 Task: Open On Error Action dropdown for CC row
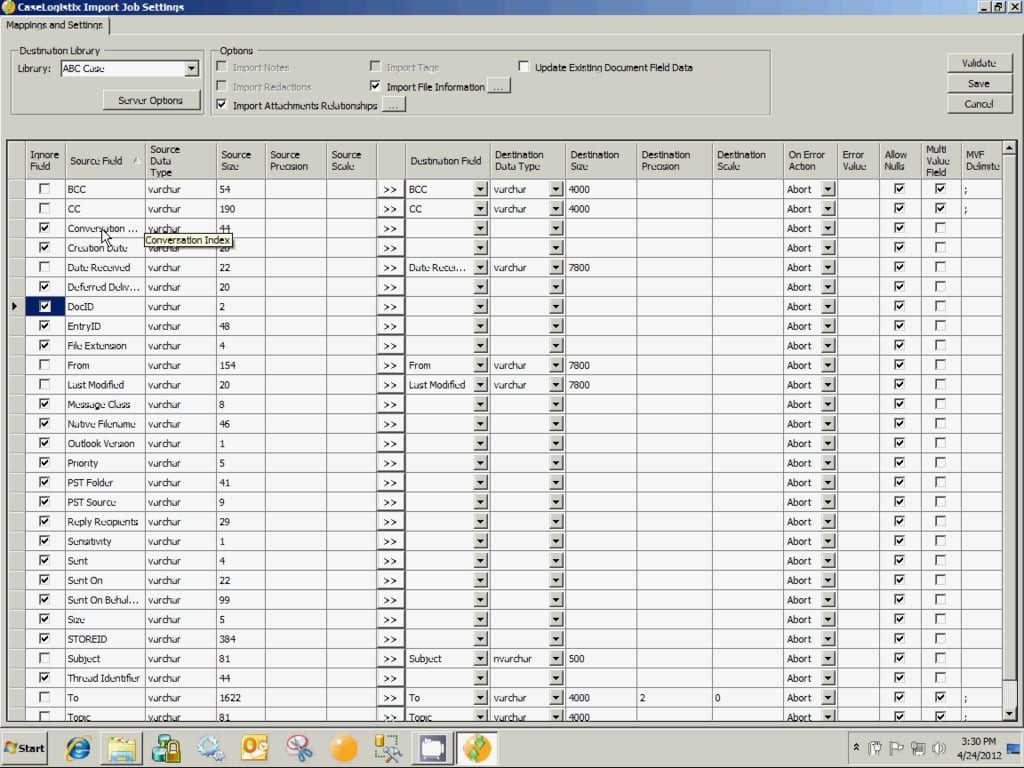827,209
